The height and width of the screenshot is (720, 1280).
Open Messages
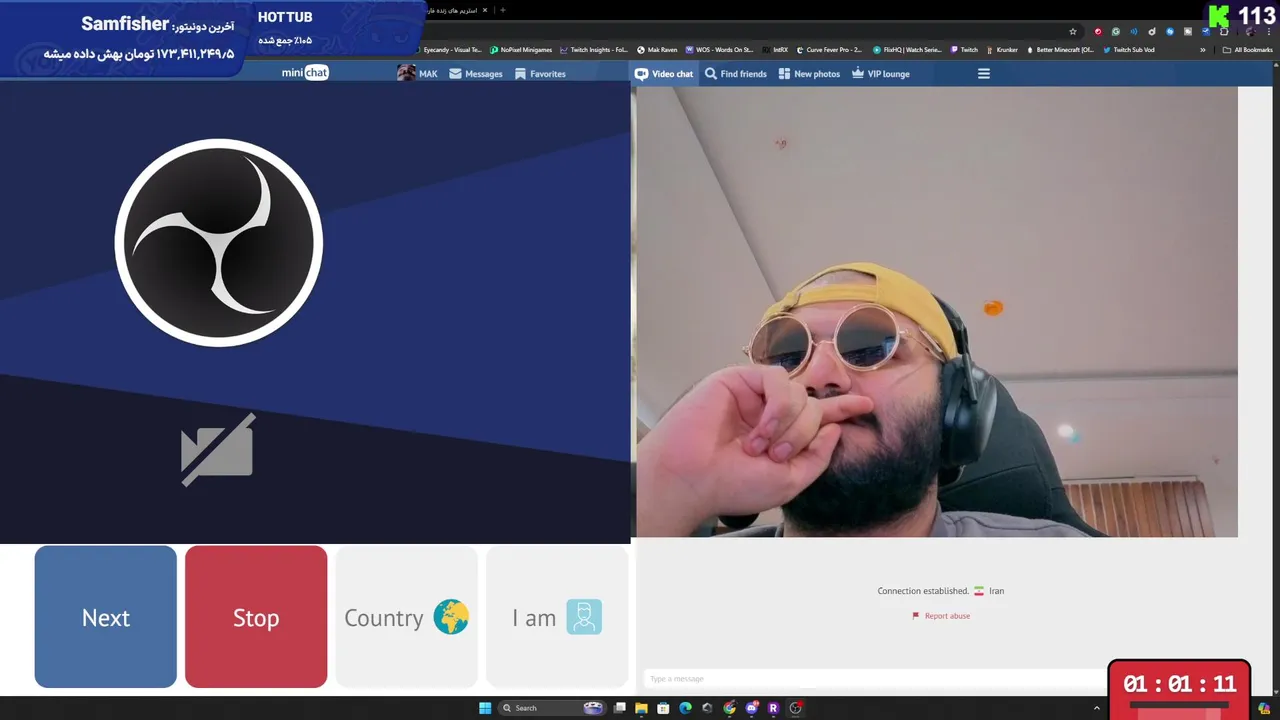(476, 73)
